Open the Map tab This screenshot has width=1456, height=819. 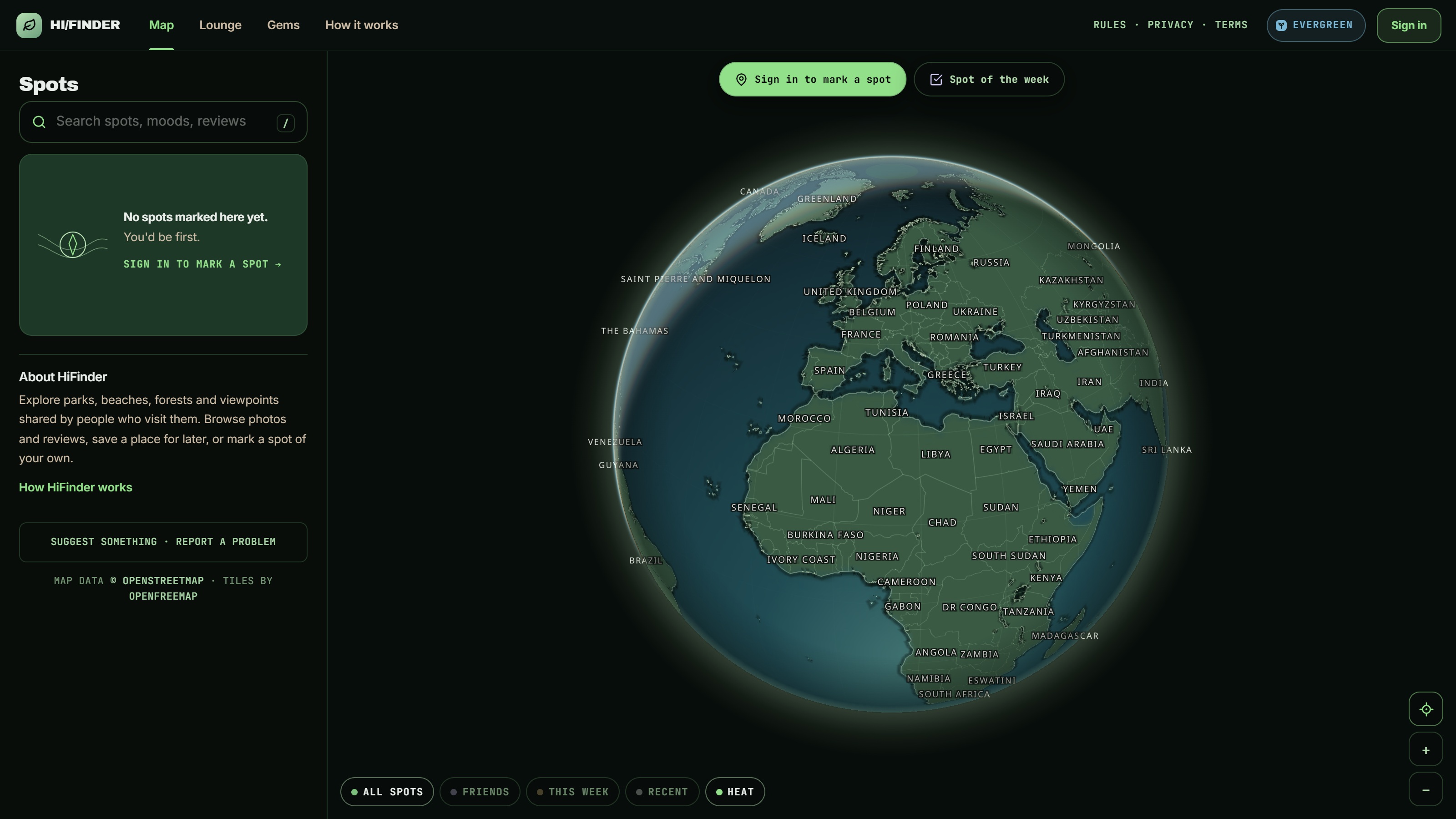click(x=161, y=25)
